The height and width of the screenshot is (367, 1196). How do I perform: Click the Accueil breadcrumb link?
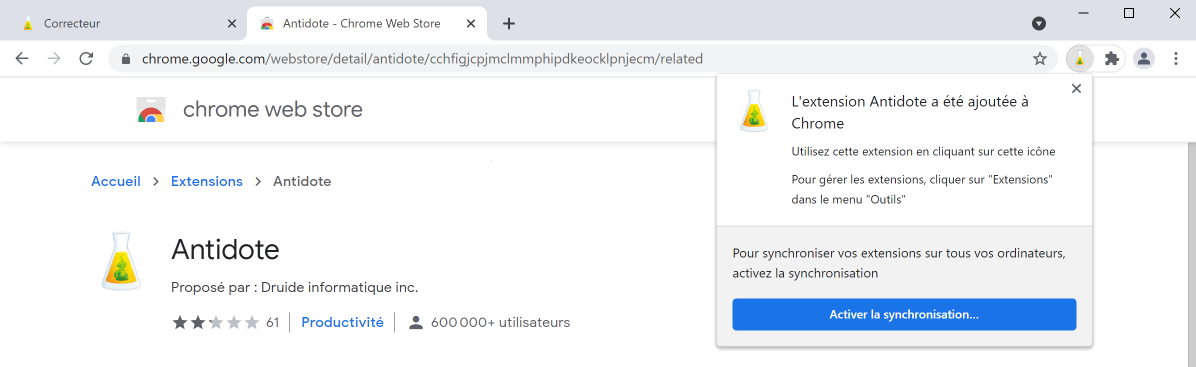[116, 182]
